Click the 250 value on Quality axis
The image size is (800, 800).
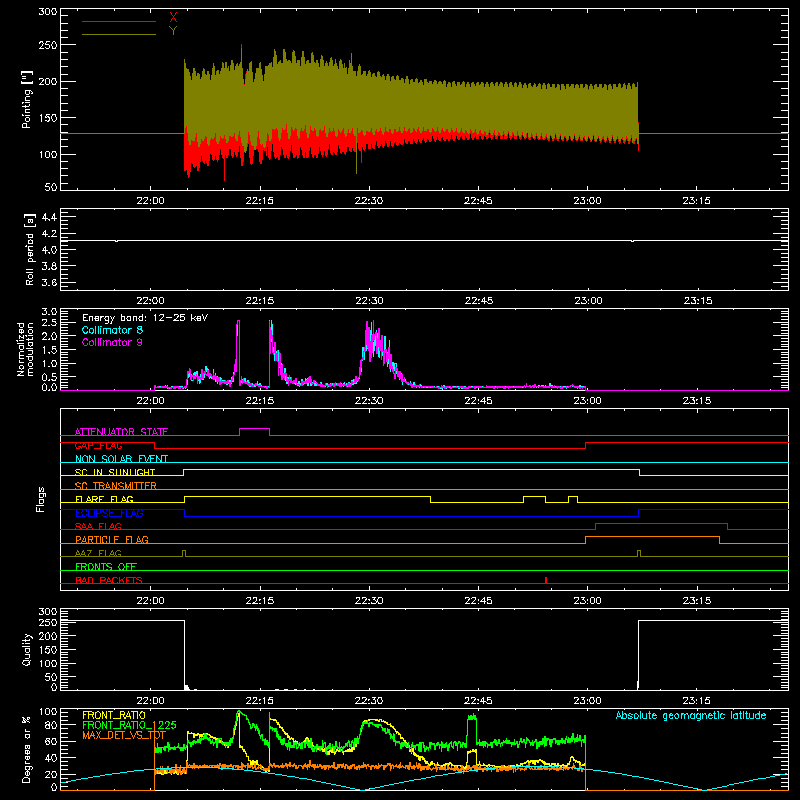click(48, 623)
